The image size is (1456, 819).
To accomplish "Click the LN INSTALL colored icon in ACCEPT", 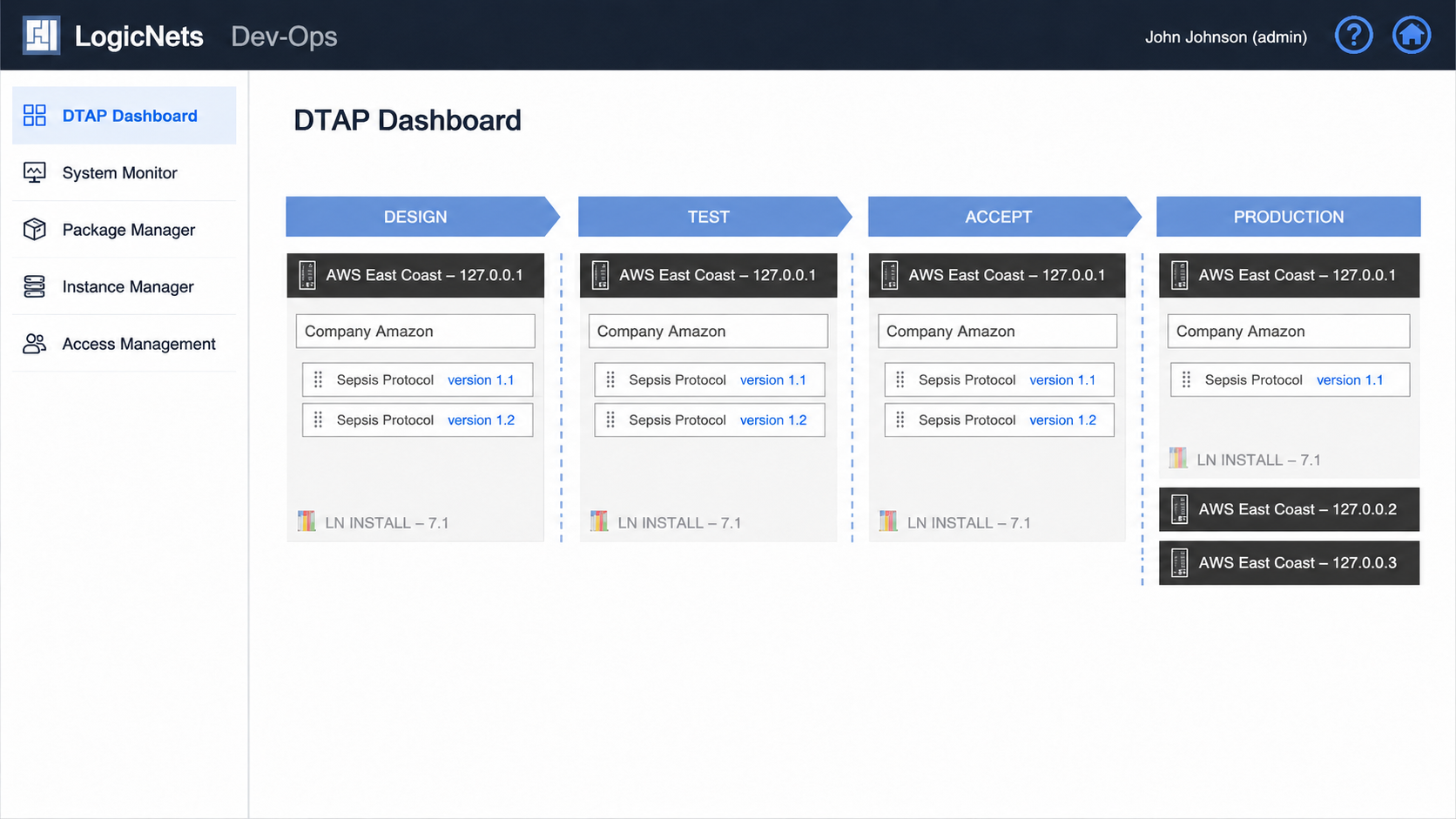I will [888, 521].
